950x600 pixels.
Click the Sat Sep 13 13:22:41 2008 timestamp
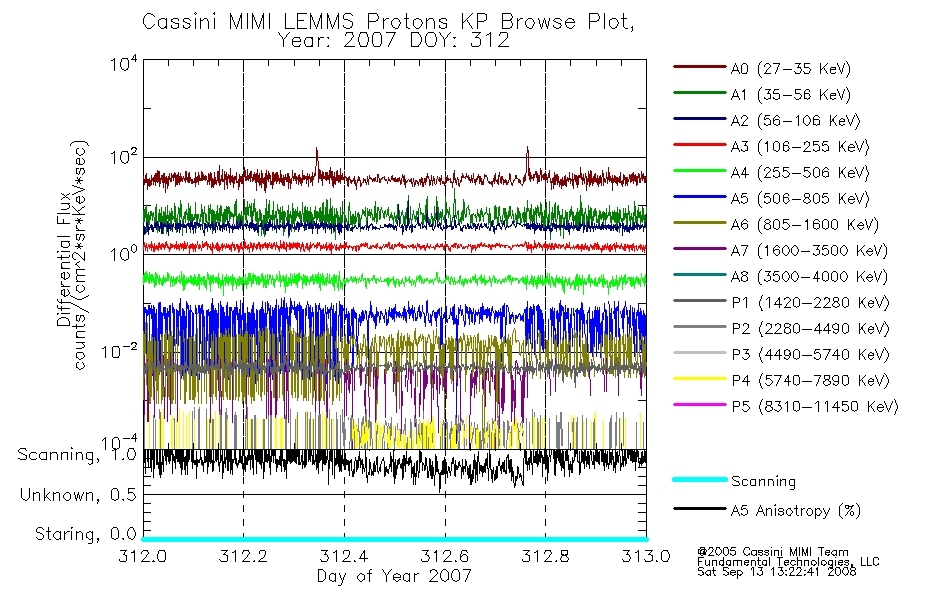[777, 572]
